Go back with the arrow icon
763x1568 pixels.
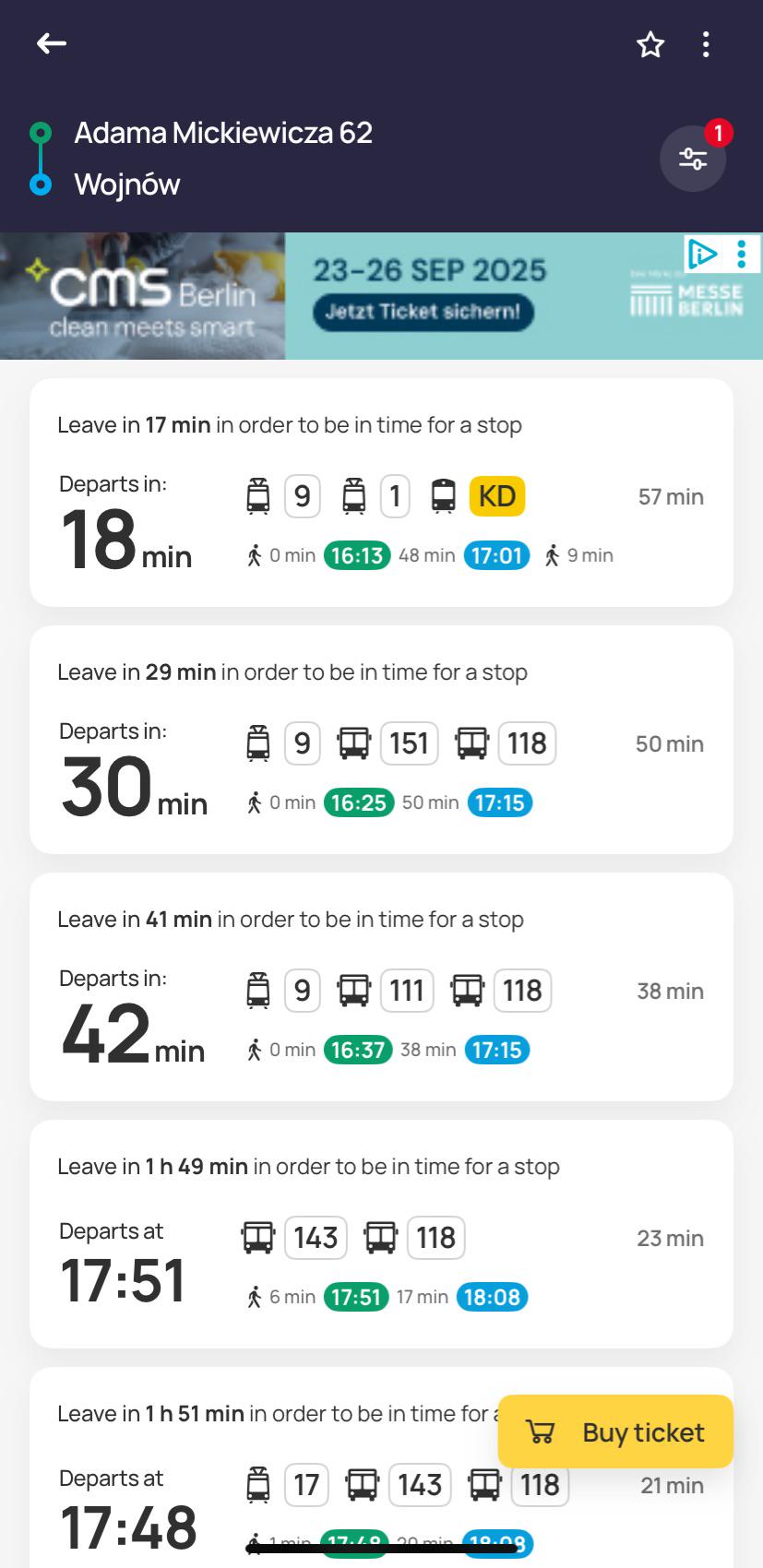tap(52, 43)
